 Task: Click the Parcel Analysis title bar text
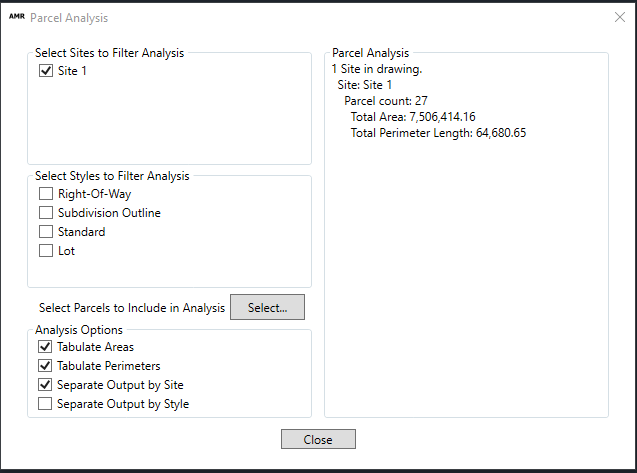coord(69,18)
